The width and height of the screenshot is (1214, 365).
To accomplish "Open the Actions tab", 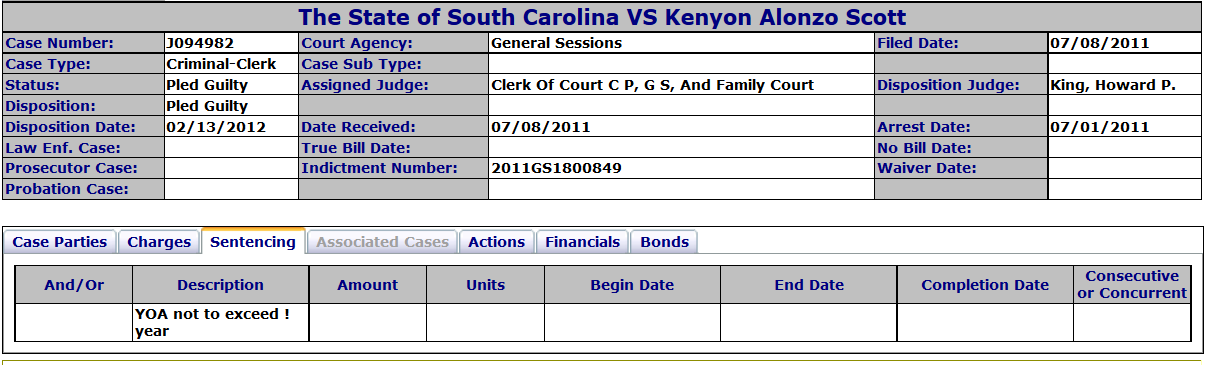I will (x=496, y=242).
